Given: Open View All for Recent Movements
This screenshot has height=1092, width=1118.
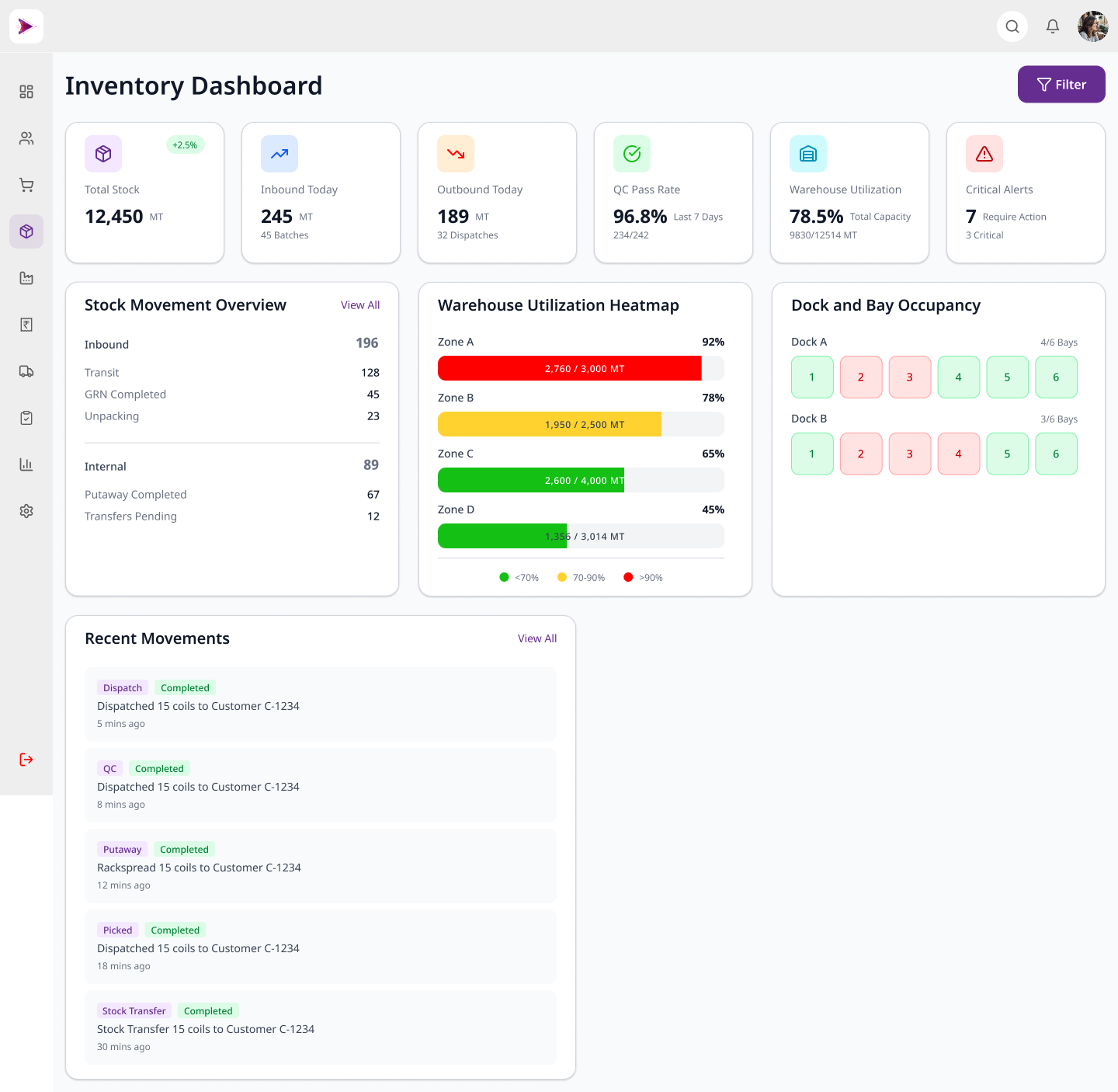Looking at the screenshot, I should 537,638.
